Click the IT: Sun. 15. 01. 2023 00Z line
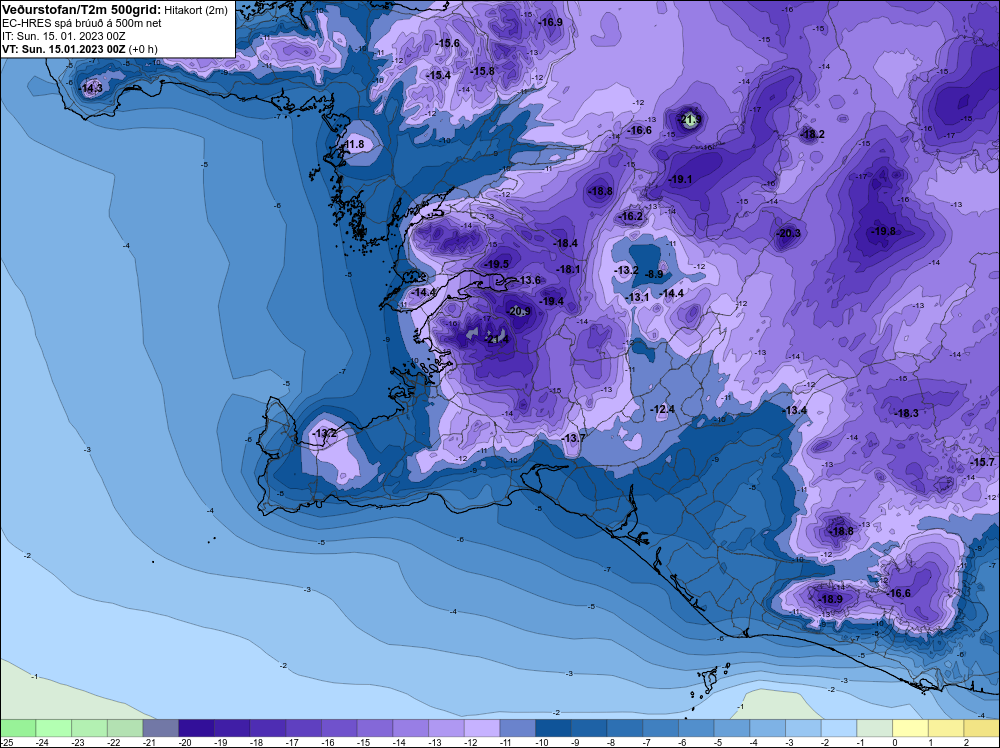1000x748 pixels. pos(64,36)
